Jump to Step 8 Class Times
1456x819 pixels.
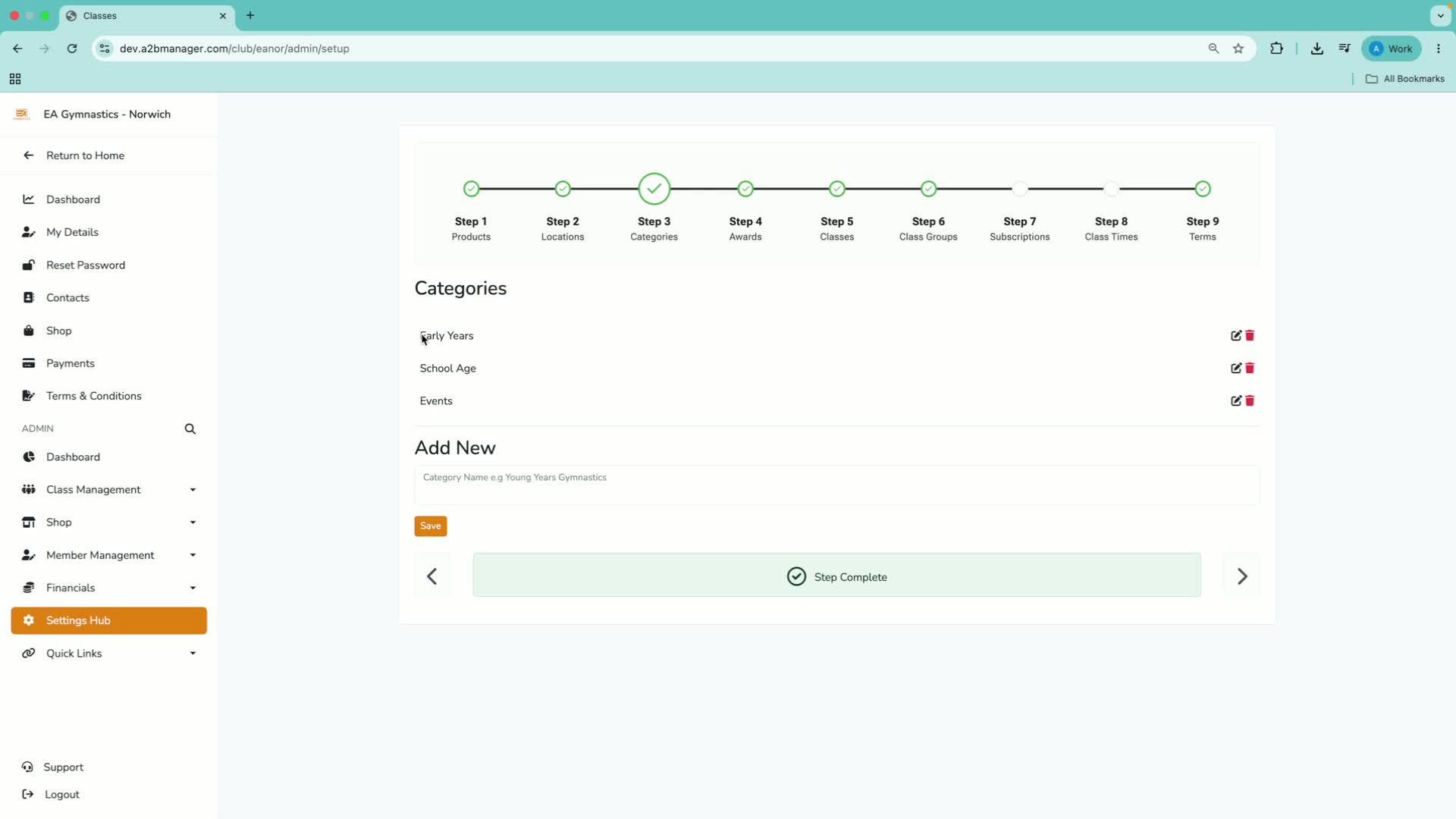pyautogui.click(x=1111, y=189)
